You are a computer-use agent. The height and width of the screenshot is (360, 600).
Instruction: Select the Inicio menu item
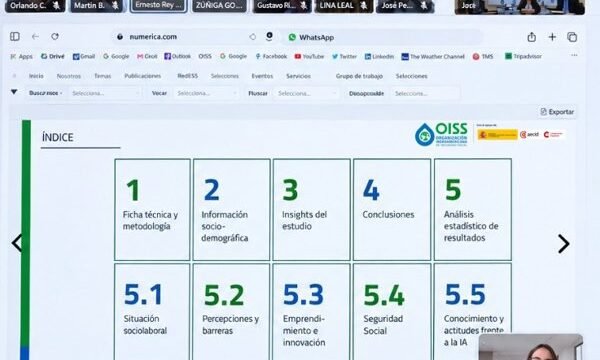[36, 76]
